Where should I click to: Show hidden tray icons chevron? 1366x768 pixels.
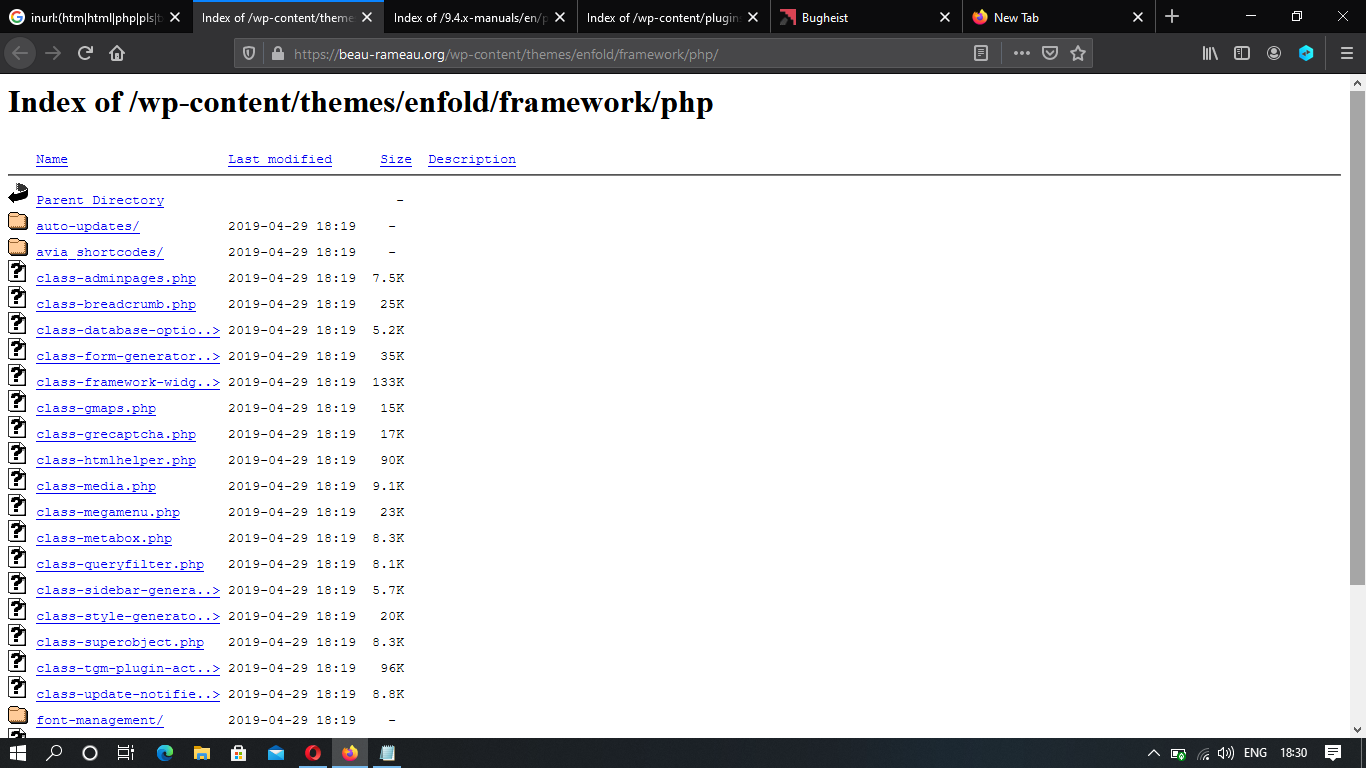1153,753
